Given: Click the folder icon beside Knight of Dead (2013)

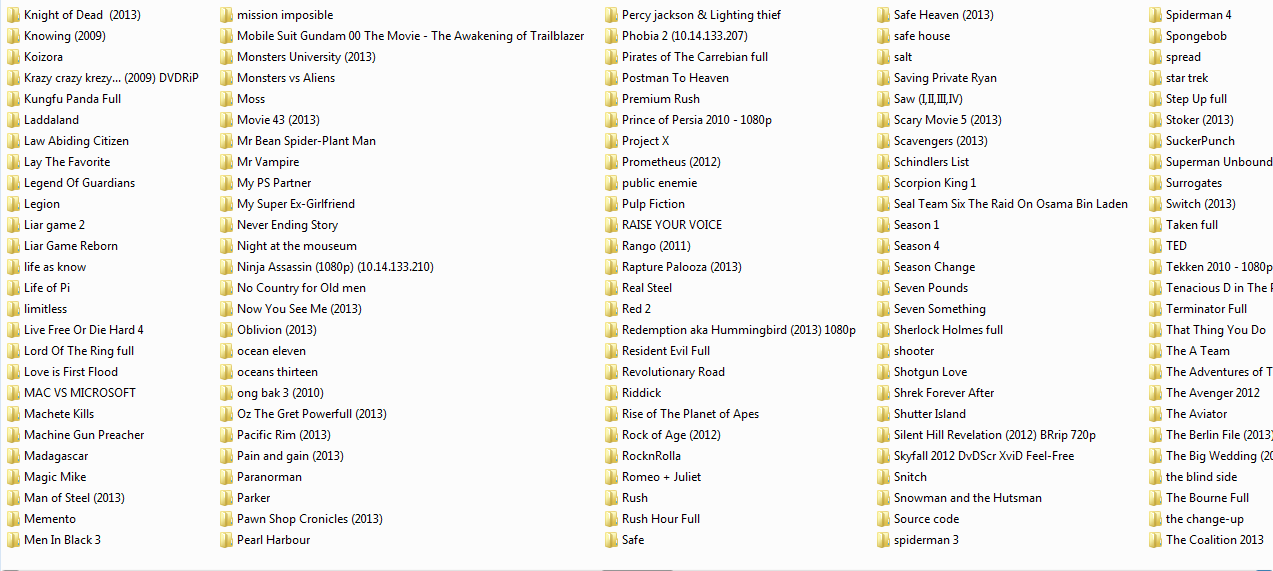Looking at the screenshot, I should click(13, 15).
